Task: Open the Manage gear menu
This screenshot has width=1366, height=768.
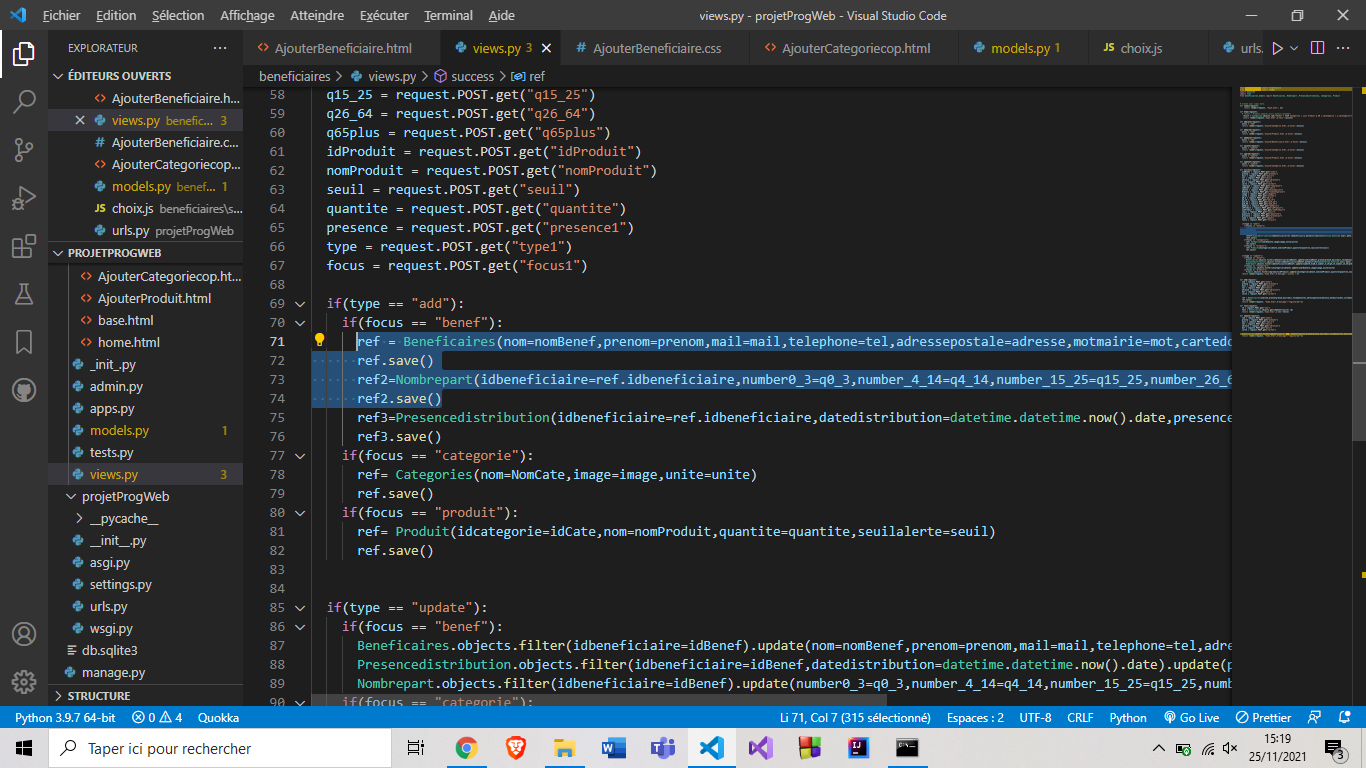Action: click(x=24, y=682)
